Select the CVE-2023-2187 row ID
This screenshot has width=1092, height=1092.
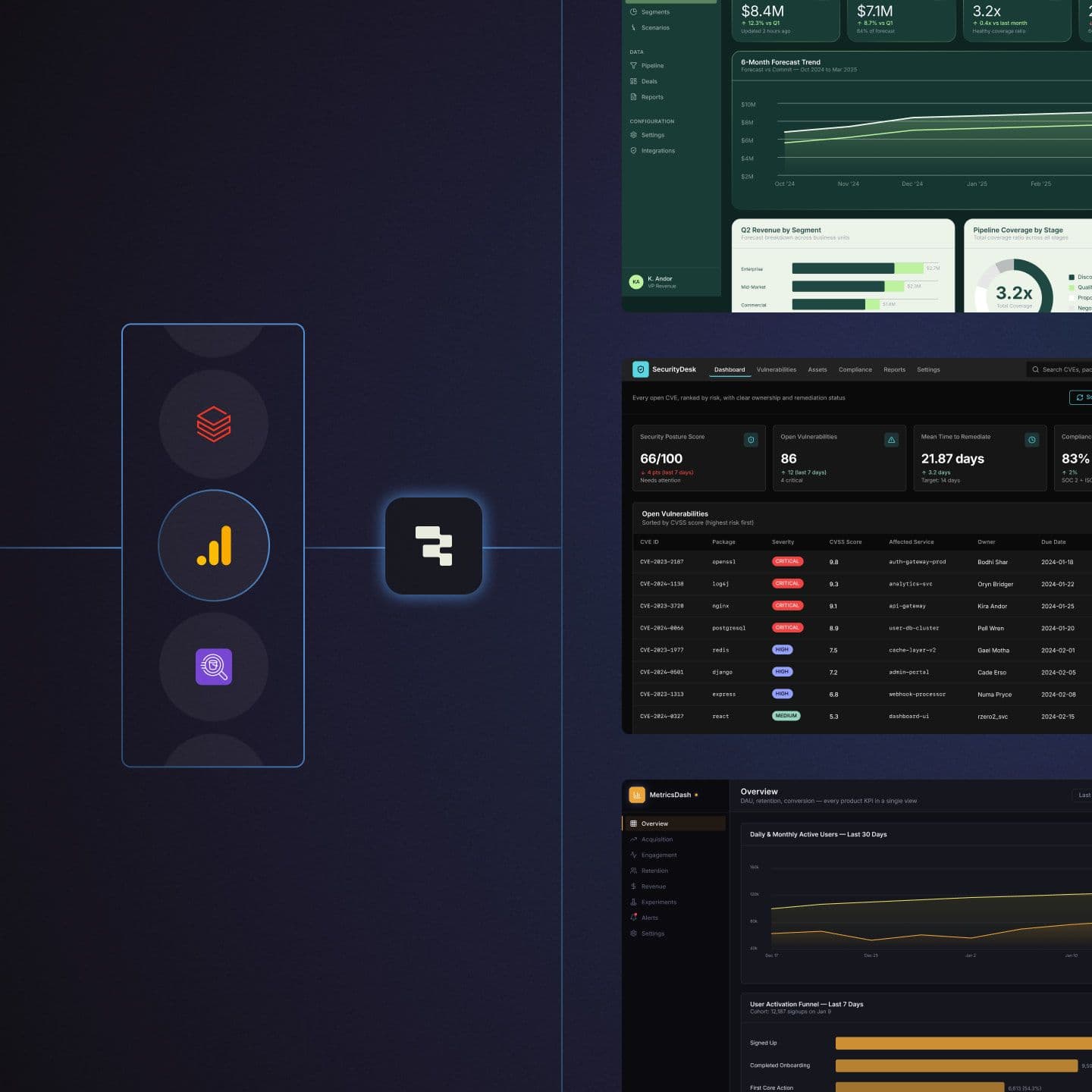(662, 562)
